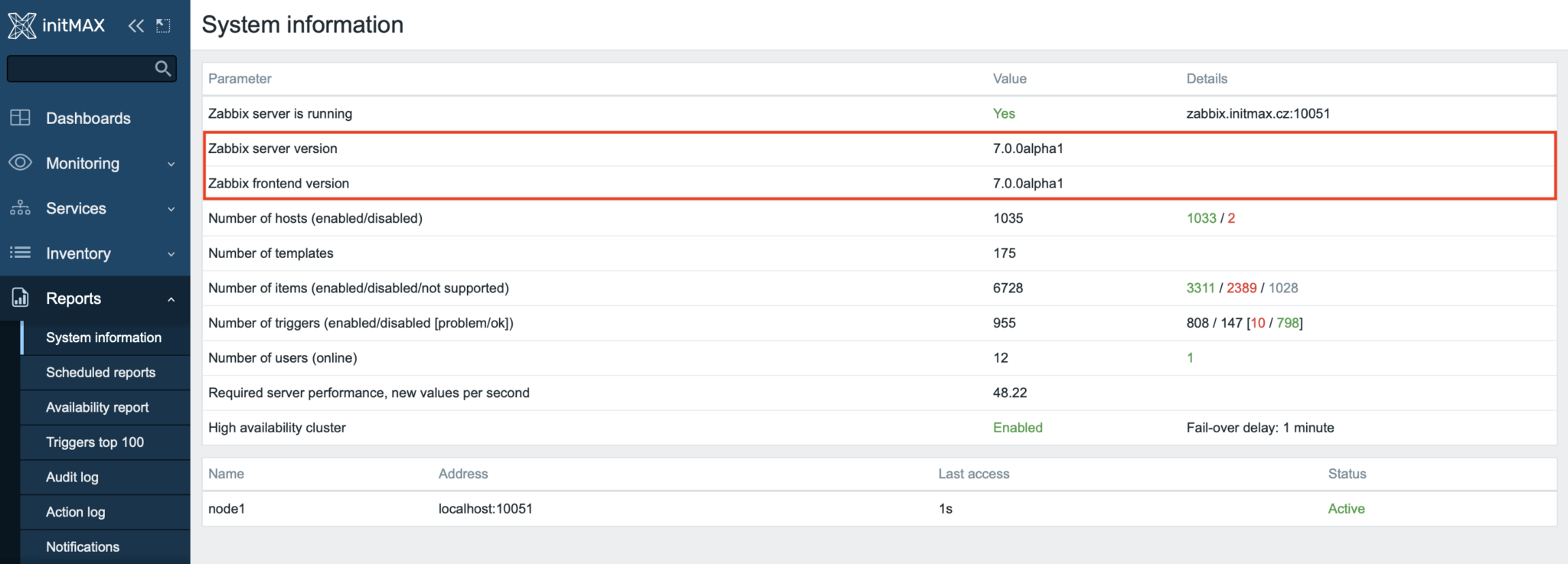Switch to the Audit log section

tap(72, 477)
